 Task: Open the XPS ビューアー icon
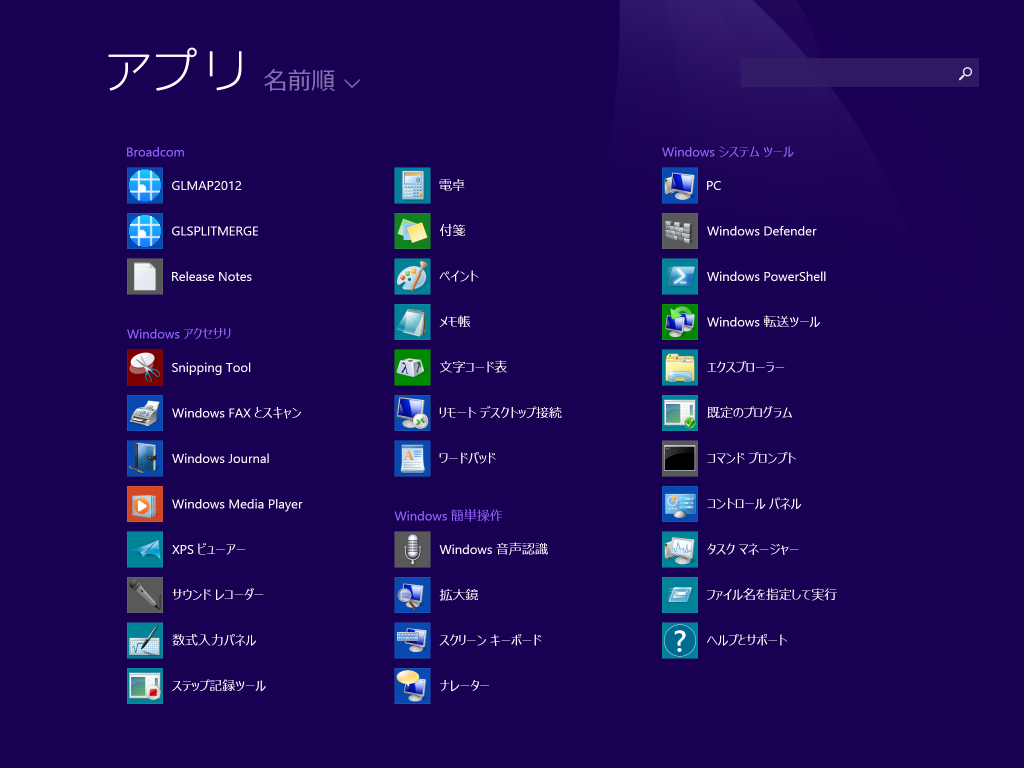[x=144, y=549]
